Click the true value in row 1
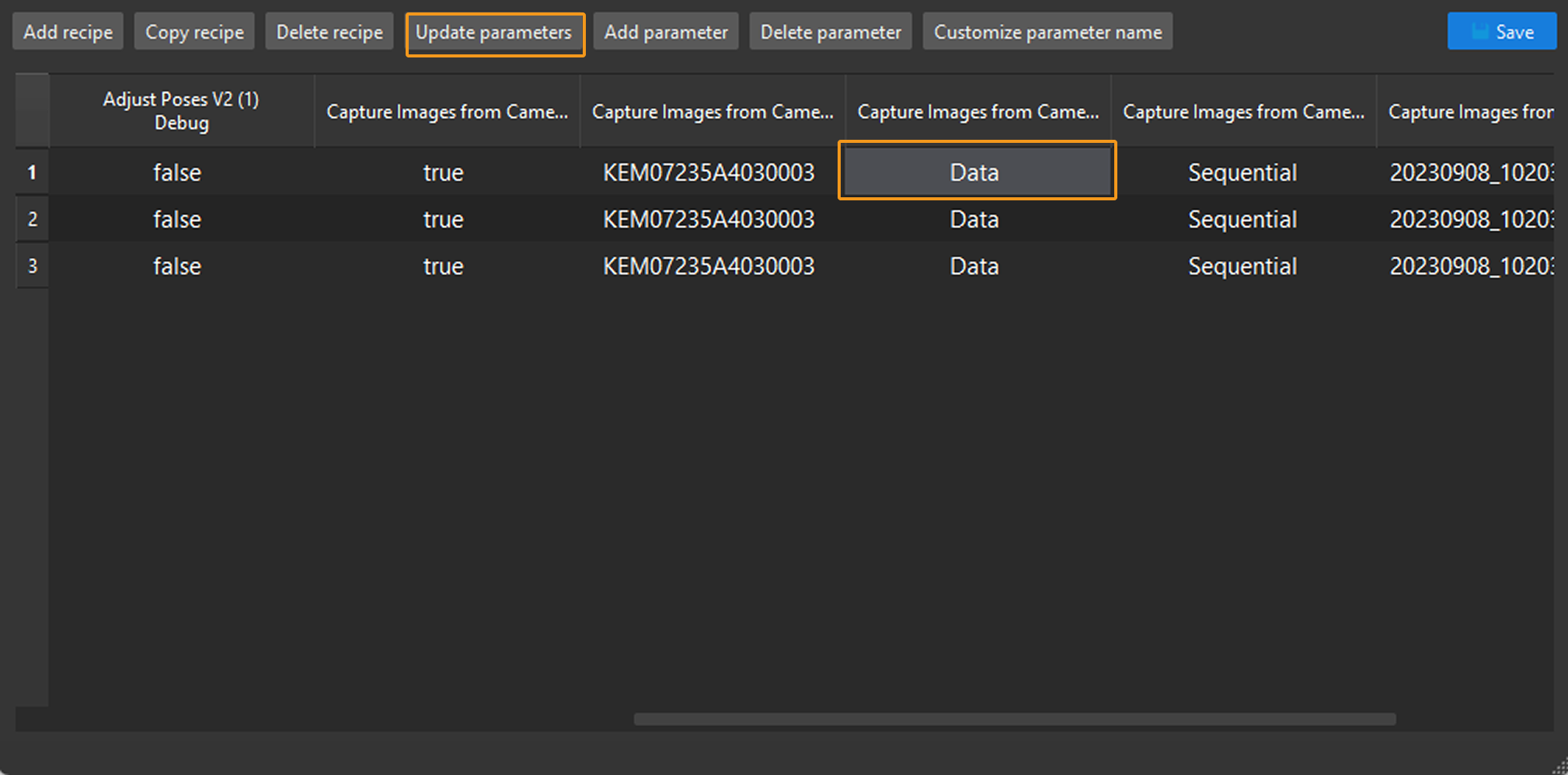1568x775 pixels. [443, 172]
